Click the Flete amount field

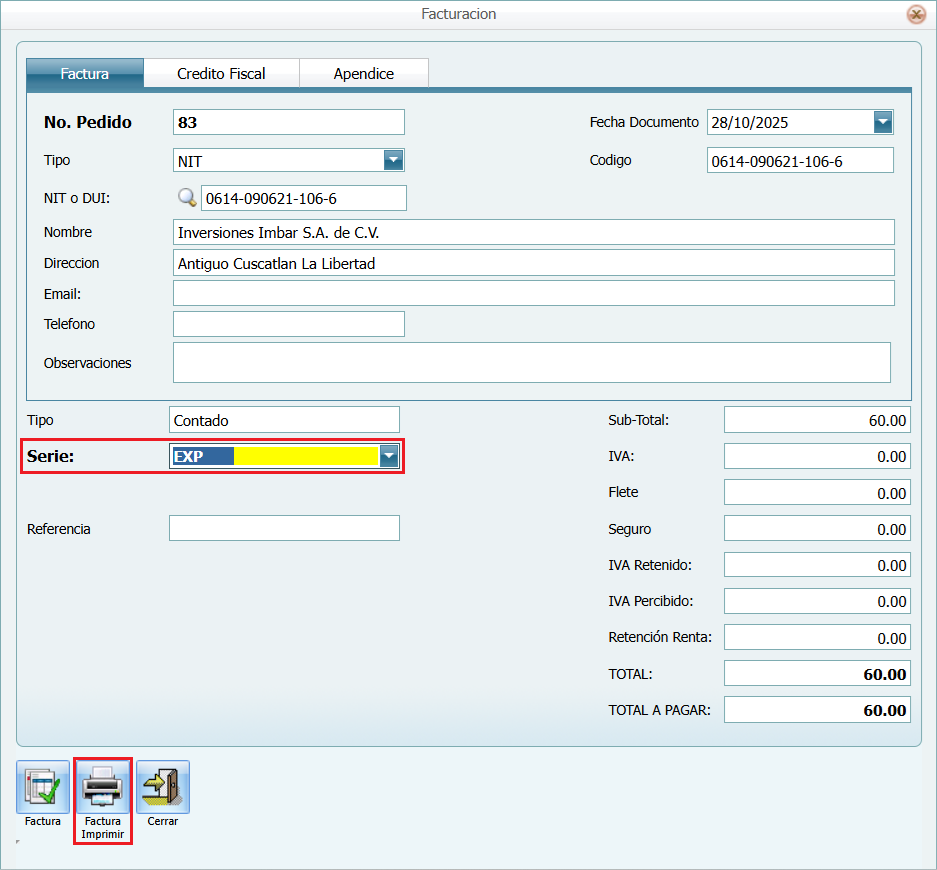pyautogui.click(x=816, y=493)
